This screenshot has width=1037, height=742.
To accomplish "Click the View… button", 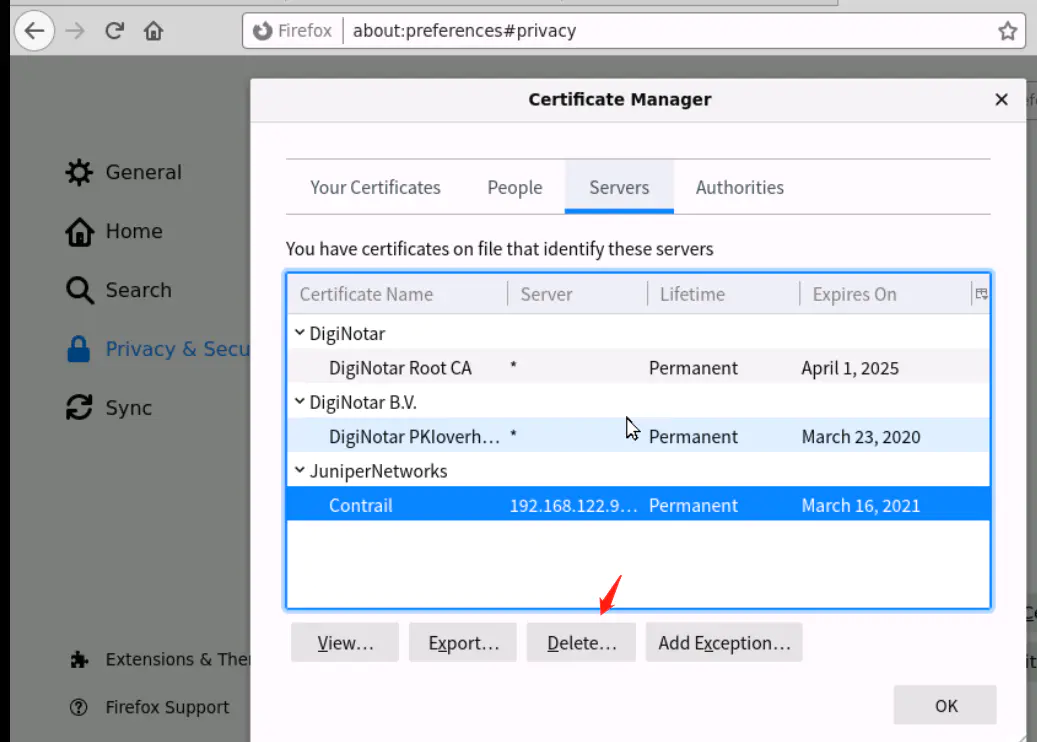I will (x=345, y=642).
